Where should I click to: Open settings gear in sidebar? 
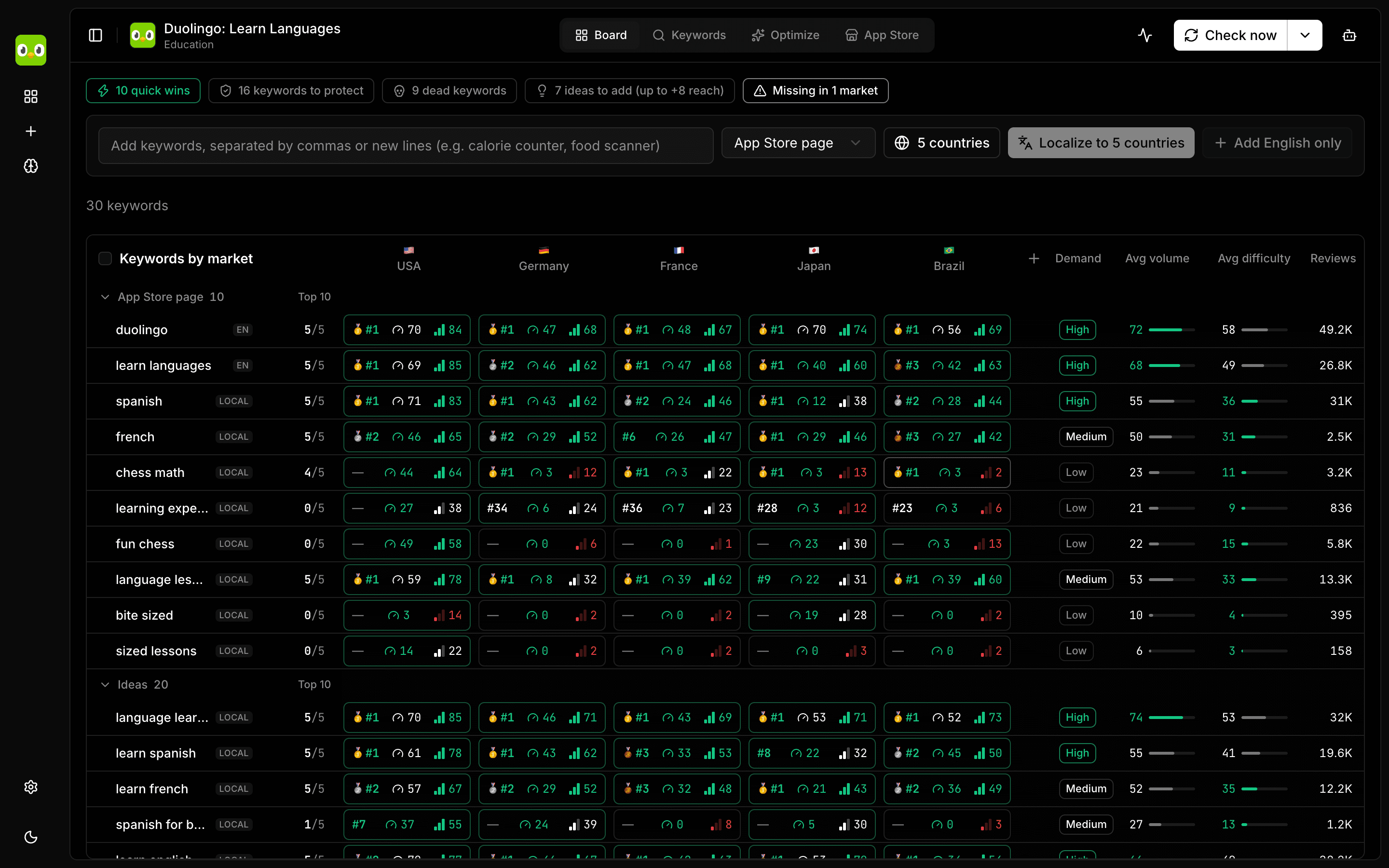(31, 787)
